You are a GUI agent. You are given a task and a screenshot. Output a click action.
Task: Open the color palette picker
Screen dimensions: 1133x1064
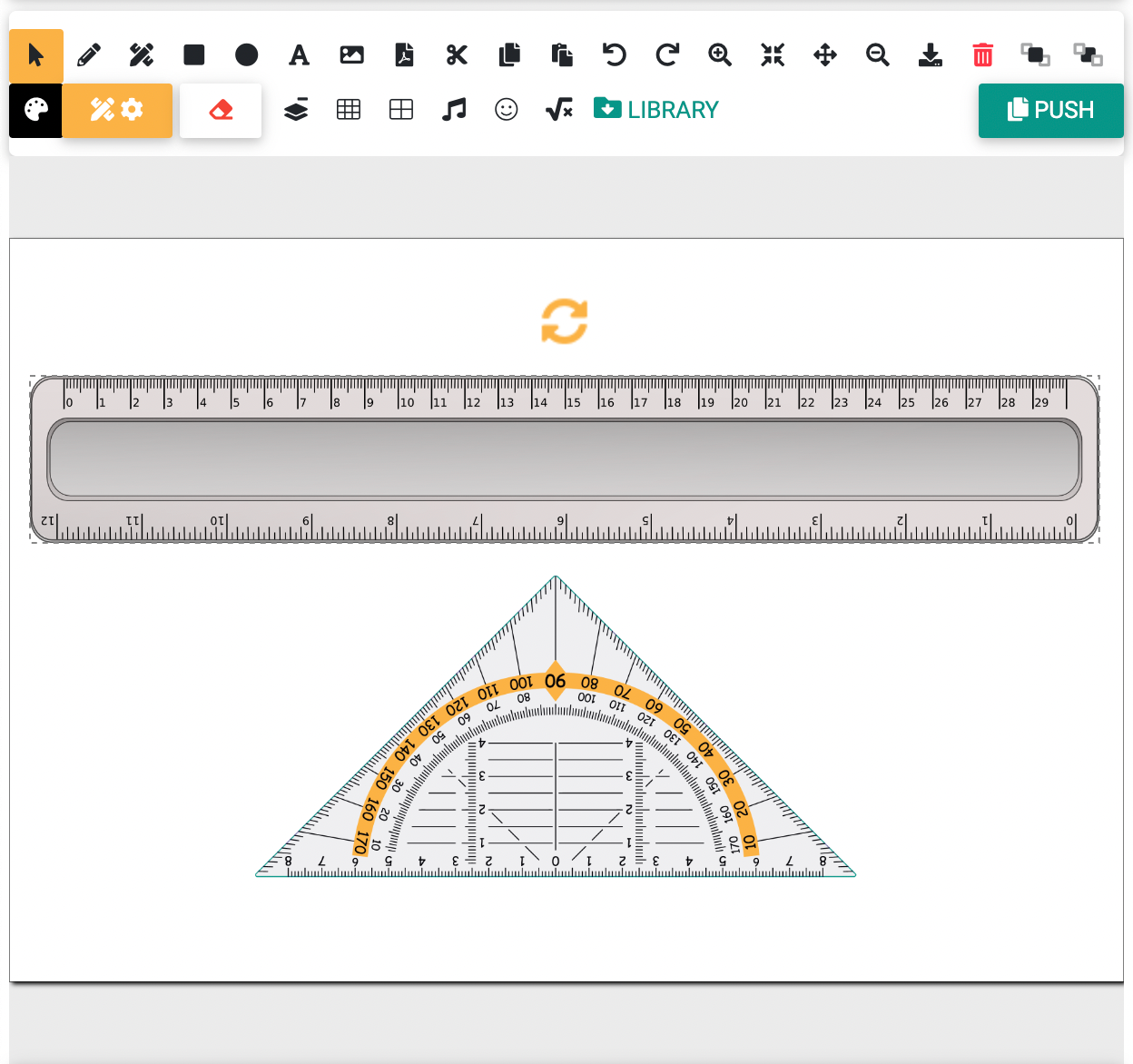35,110
